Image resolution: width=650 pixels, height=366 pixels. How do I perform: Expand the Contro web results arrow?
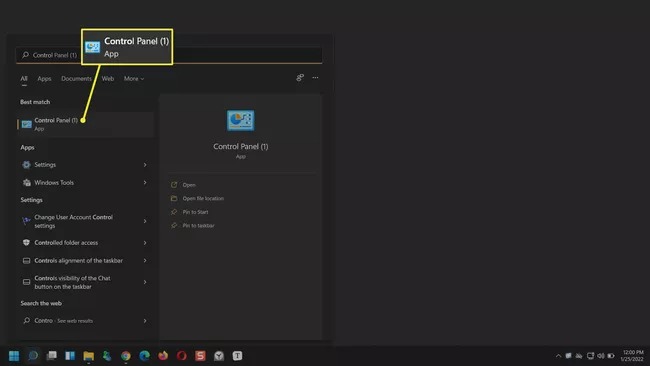[145, 320]
